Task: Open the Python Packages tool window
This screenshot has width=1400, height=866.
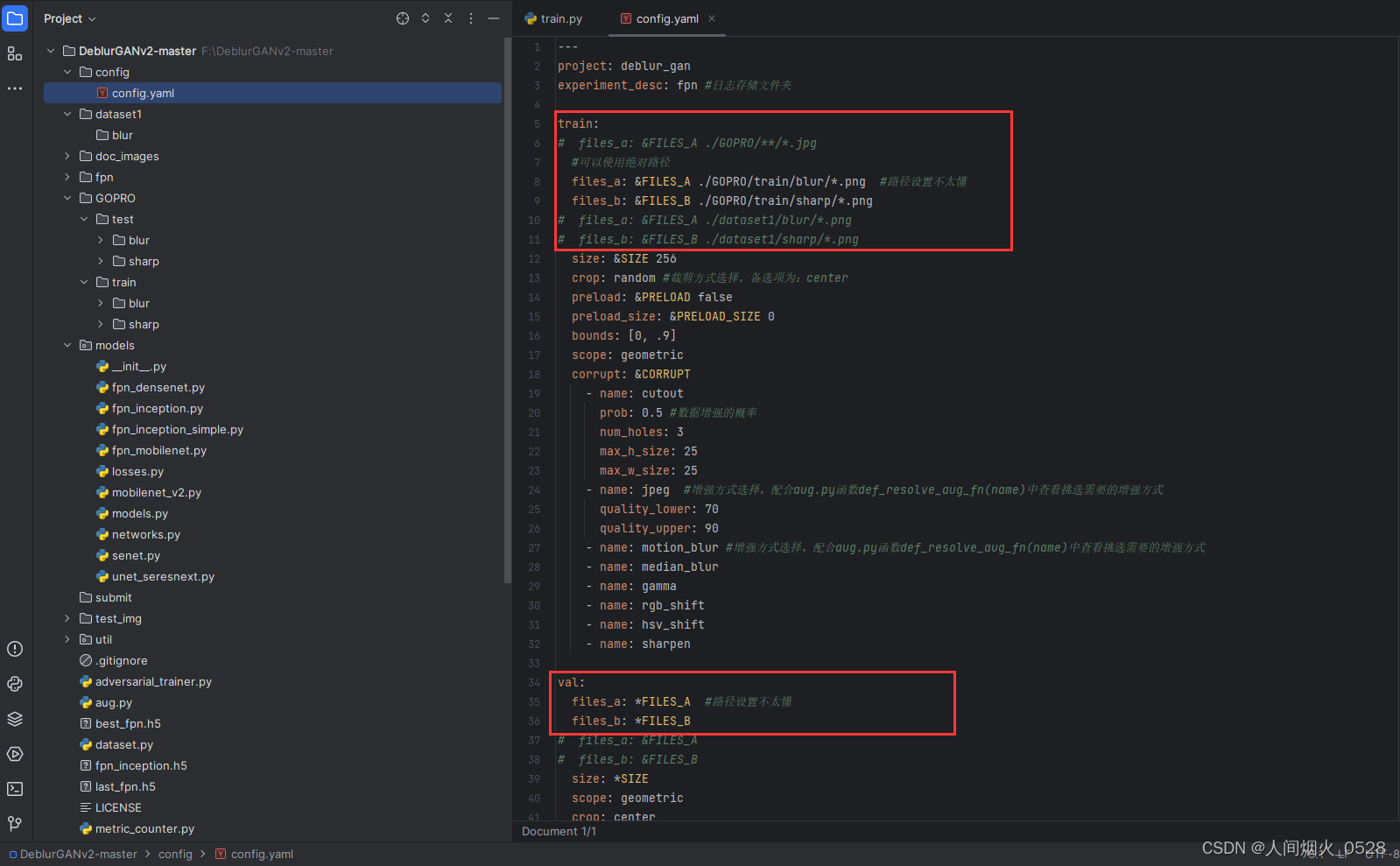Action: pos(15,684)
